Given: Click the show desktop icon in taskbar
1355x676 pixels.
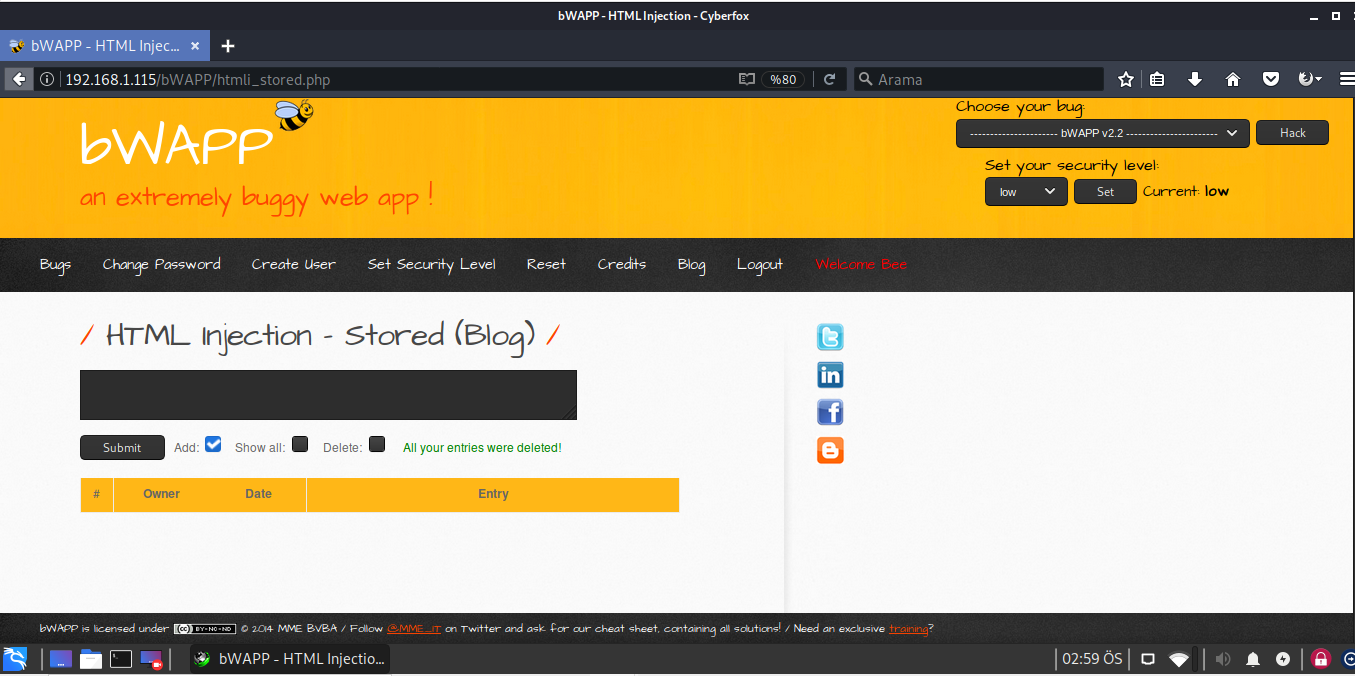Looking at the screenshot, I should 61,659.
